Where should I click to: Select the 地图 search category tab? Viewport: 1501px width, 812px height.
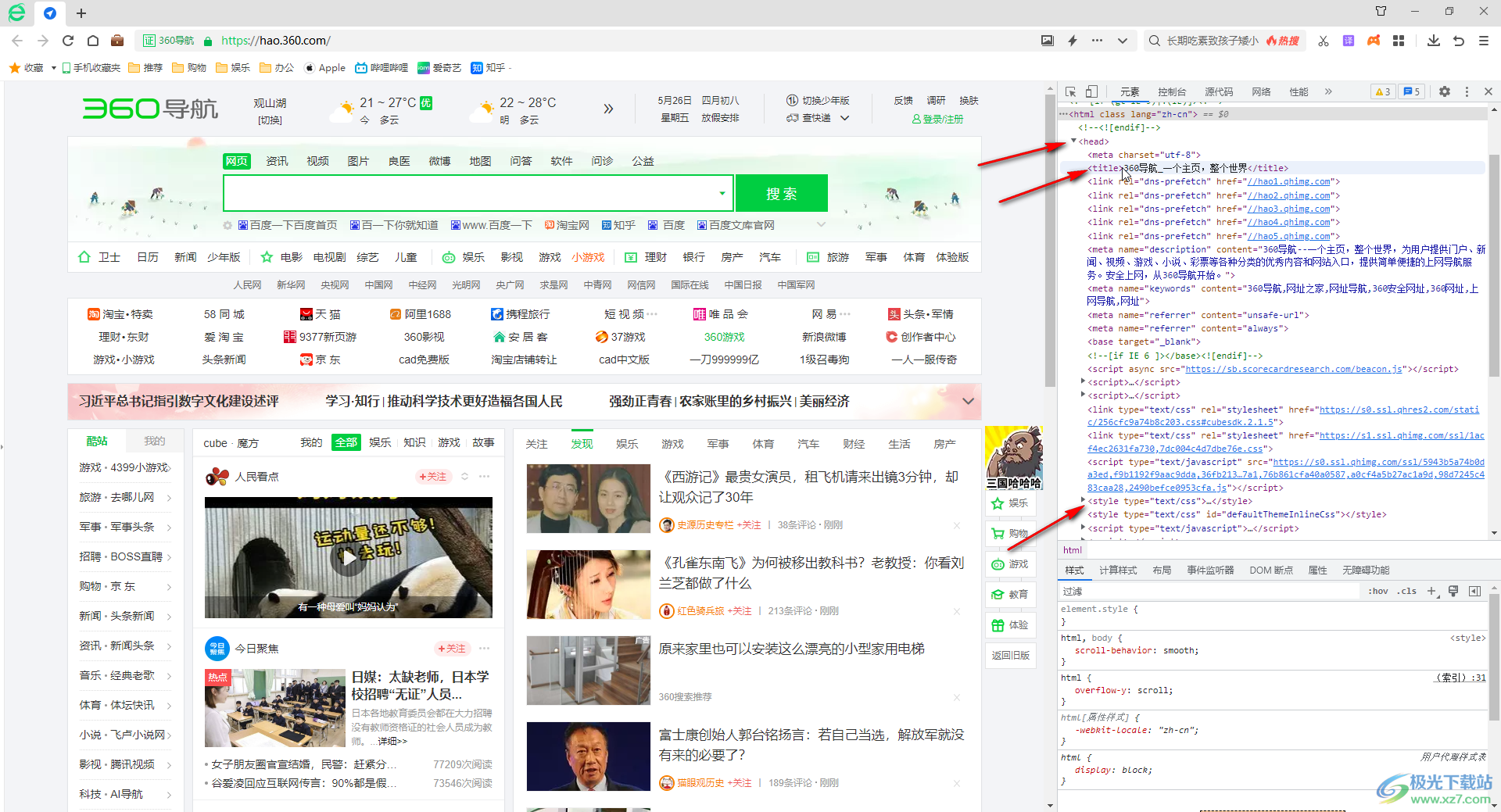480,161
